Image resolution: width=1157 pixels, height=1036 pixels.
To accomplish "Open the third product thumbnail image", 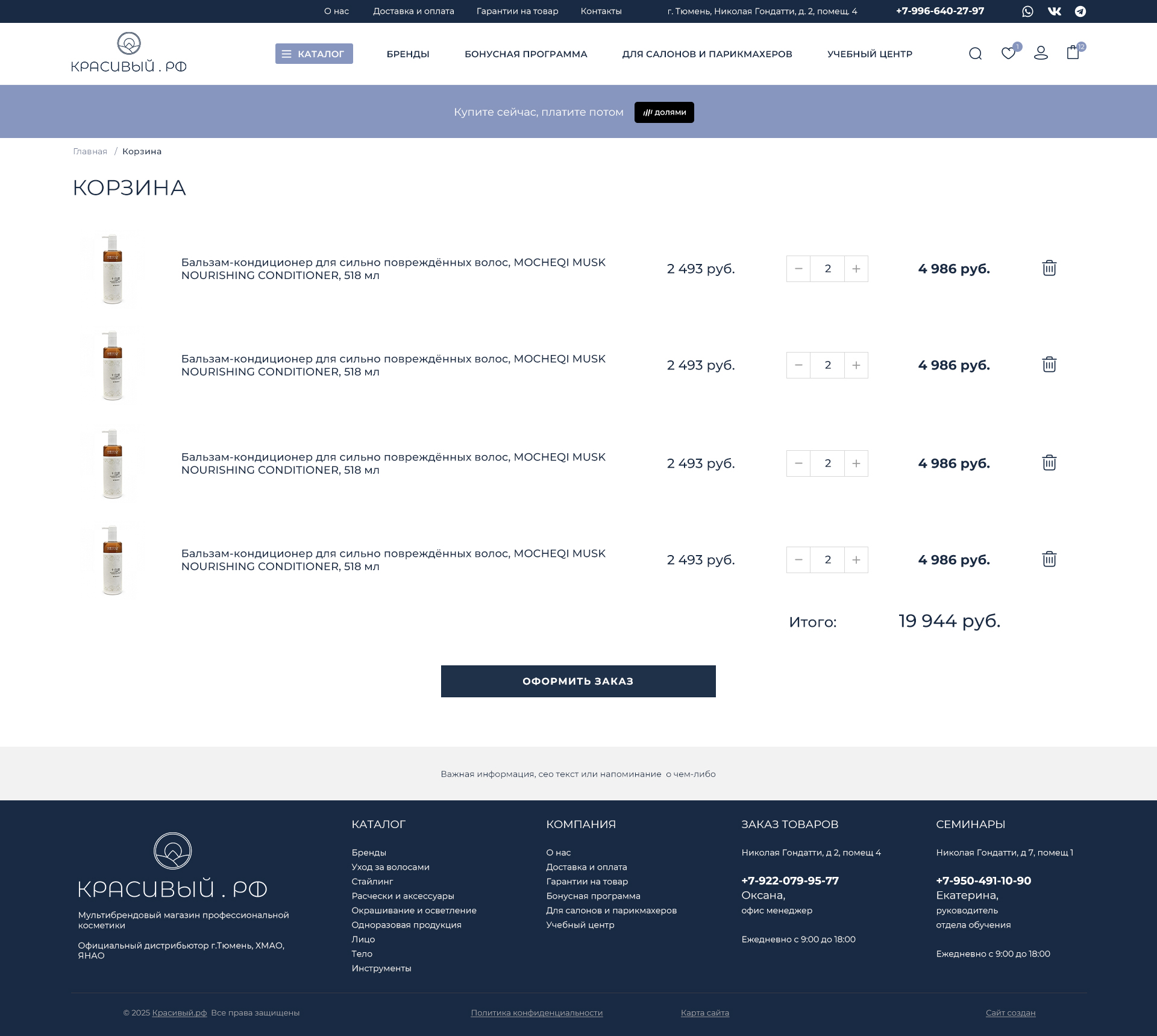I will click(x=113, y=463).
